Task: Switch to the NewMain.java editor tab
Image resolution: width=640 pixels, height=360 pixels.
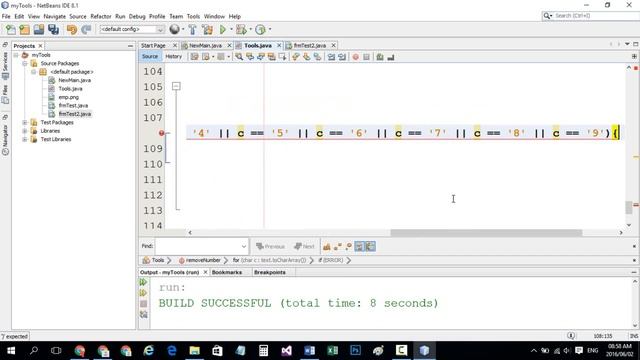Action: click(x=205, y=46)
